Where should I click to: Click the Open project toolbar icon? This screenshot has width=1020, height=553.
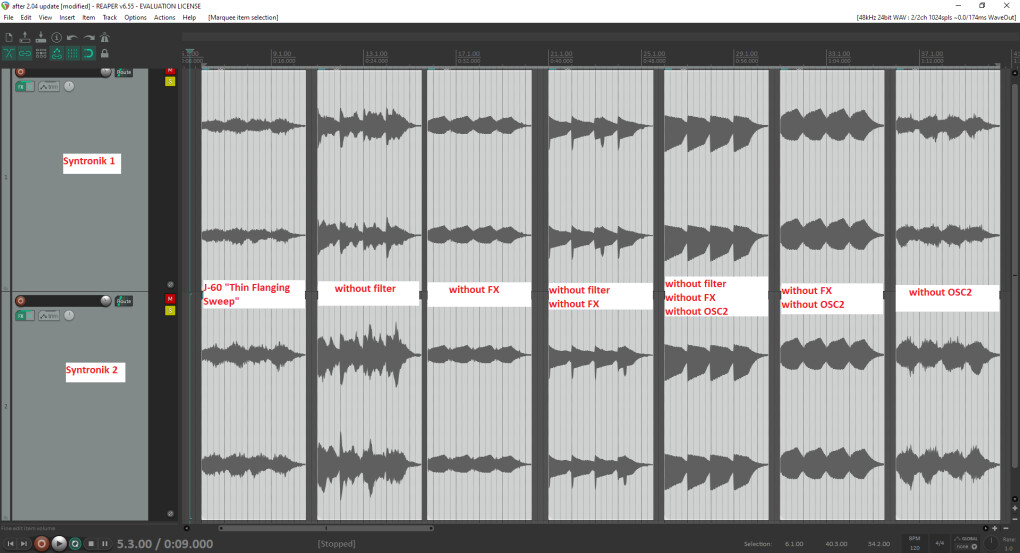[25, 38]
